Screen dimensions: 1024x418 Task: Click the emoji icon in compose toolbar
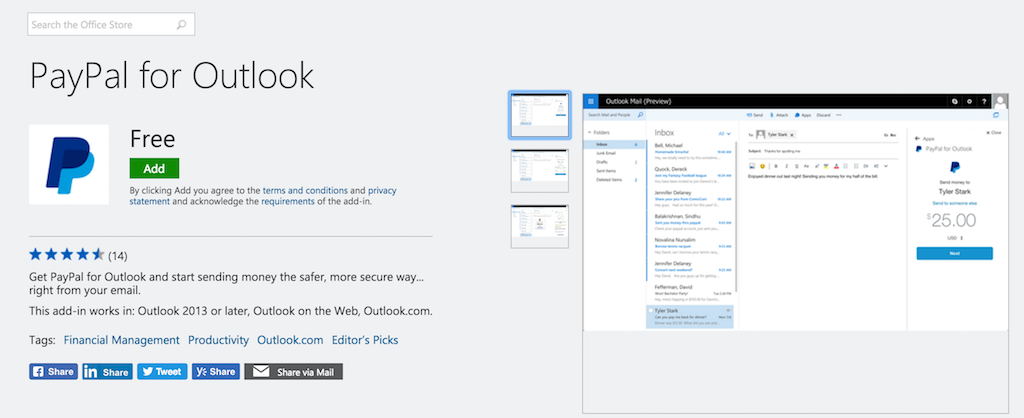pos(762,166)
